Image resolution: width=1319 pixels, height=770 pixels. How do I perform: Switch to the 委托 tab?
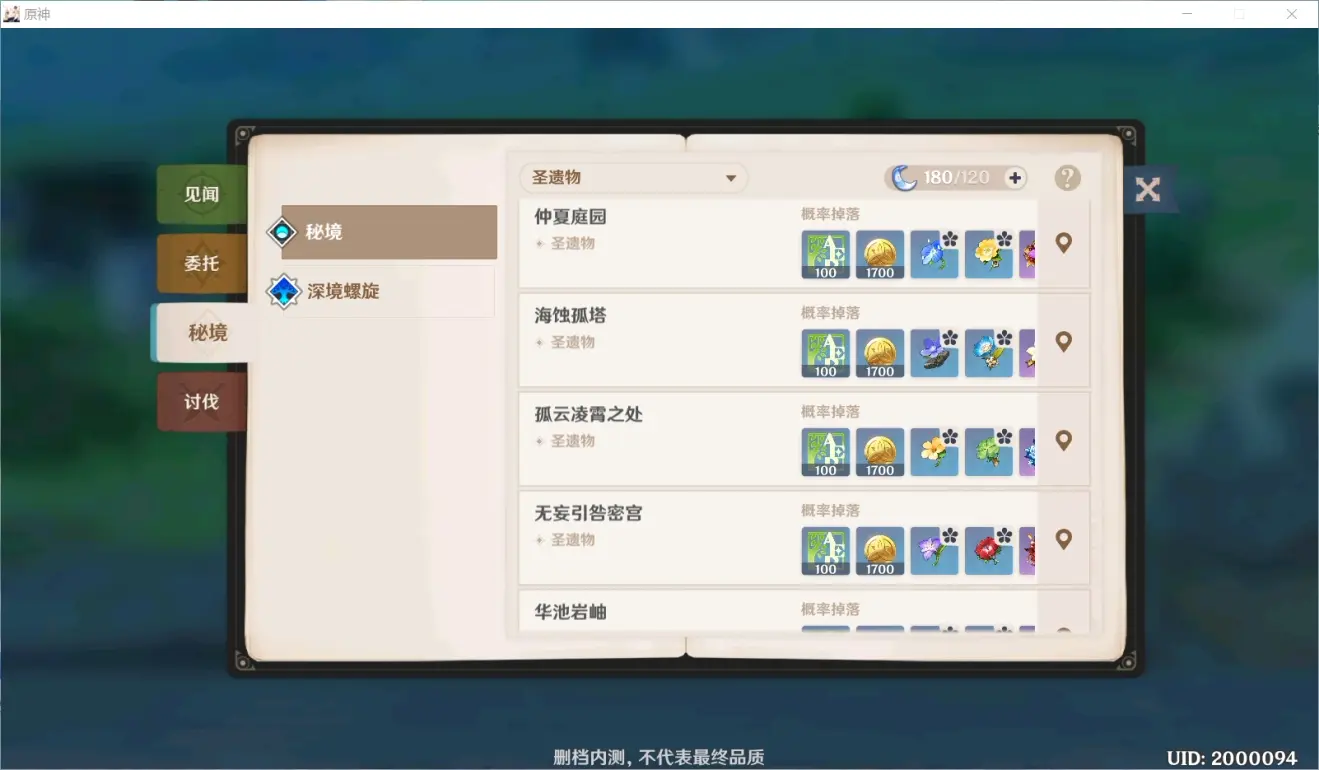pyautogui.click(x=201, y=264)
